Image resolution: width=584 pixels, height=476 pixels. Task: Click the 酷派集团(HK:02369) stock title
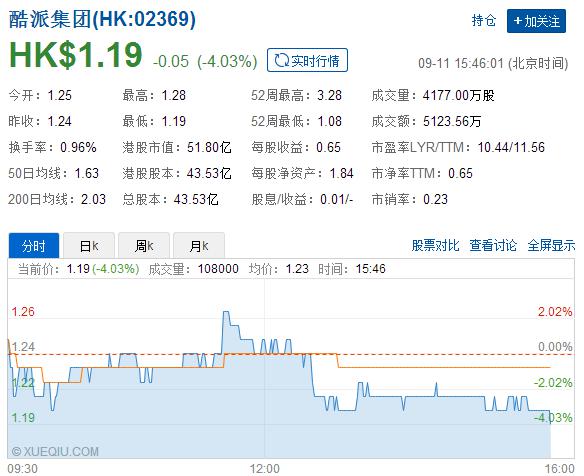tap(102, 19)
